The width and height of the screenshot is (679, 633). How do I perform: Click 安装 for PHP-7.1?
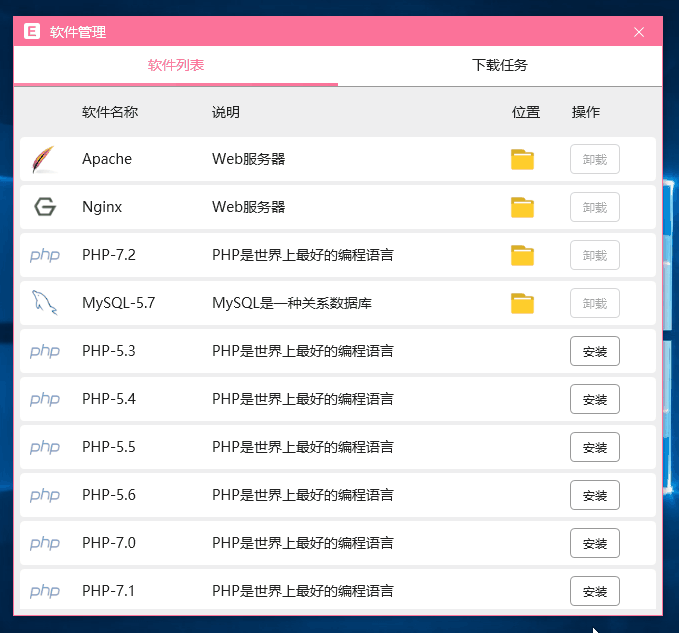[x=595, y=591]
